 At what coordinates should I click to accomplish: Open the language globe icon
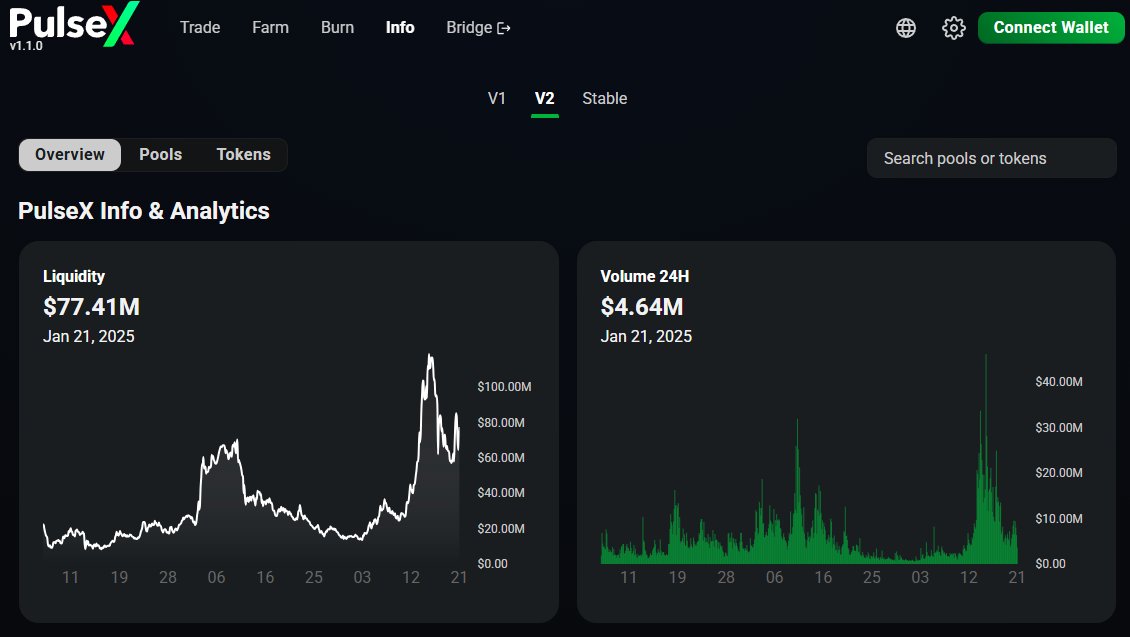point(906,27)
